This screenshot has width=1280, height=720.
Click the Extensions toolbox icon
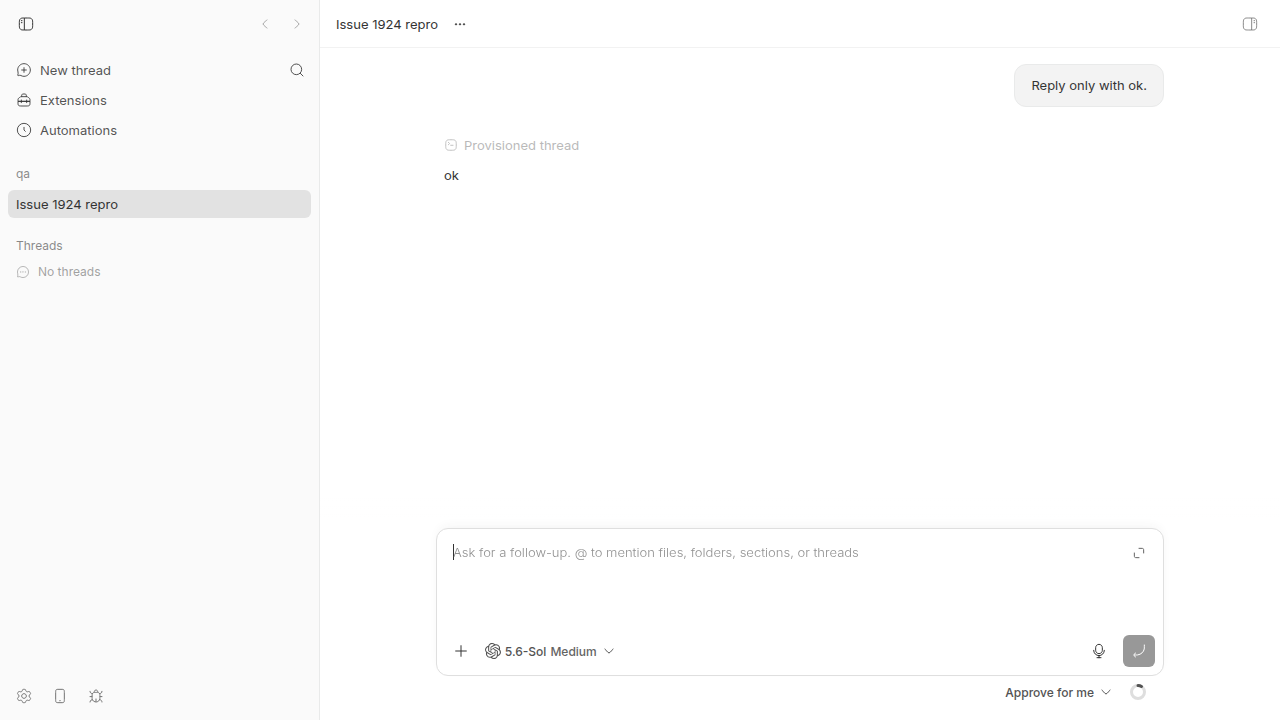pyautogui.click(x=24, y=100)
